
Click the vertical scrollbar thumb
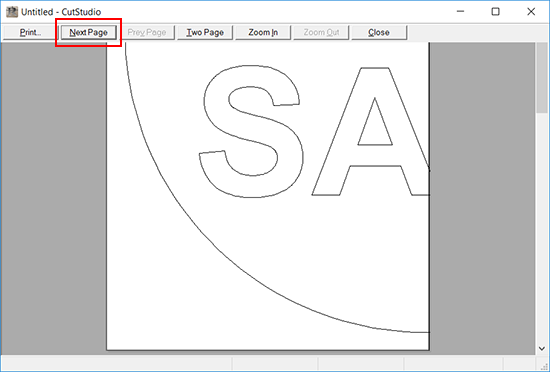[x=542, y=77]
